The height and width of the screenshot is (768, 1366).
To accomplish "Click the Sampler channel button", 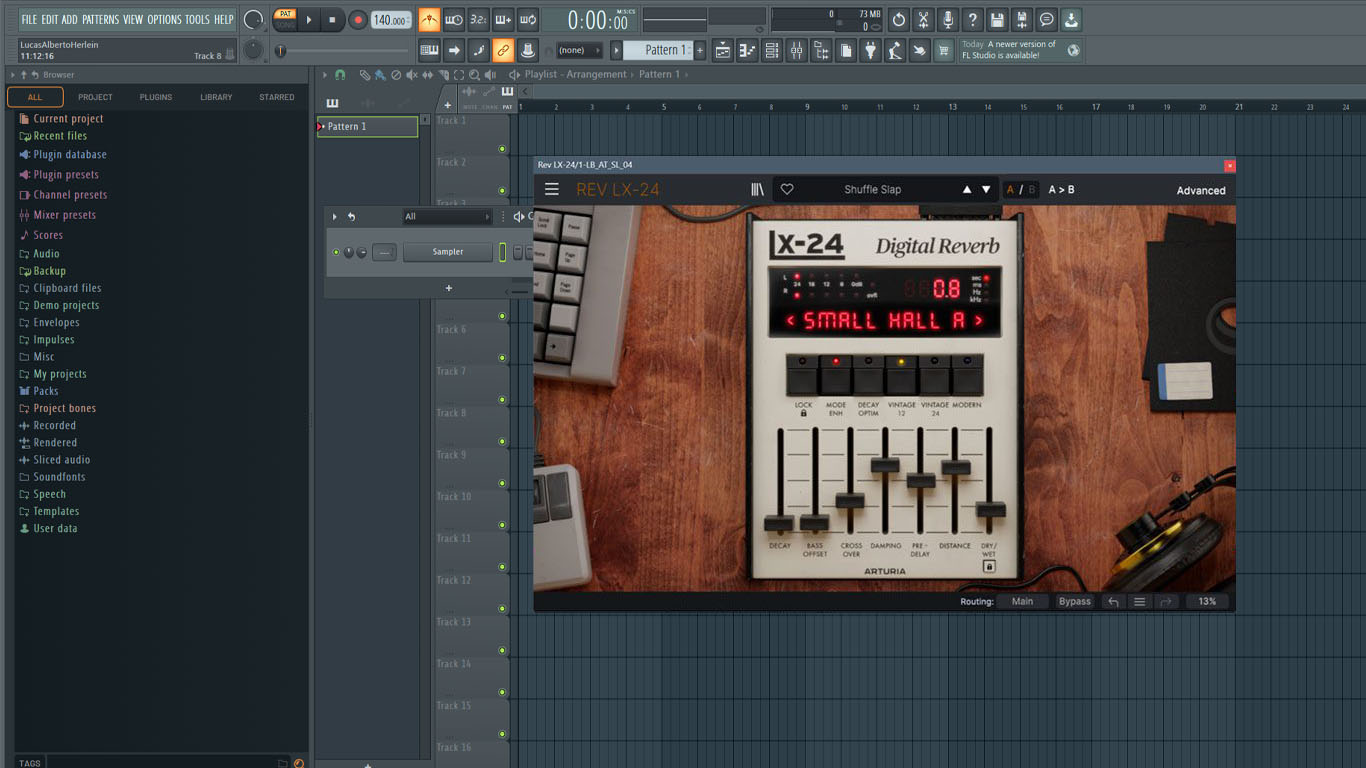I will pos(448,252).
